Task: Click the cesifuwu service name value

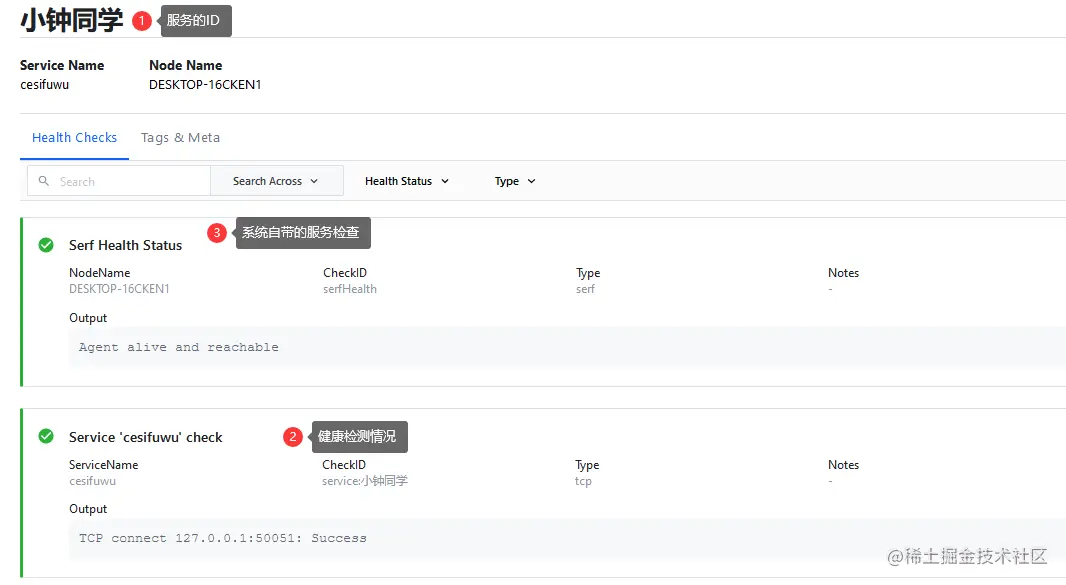Action: coord(44,85)
